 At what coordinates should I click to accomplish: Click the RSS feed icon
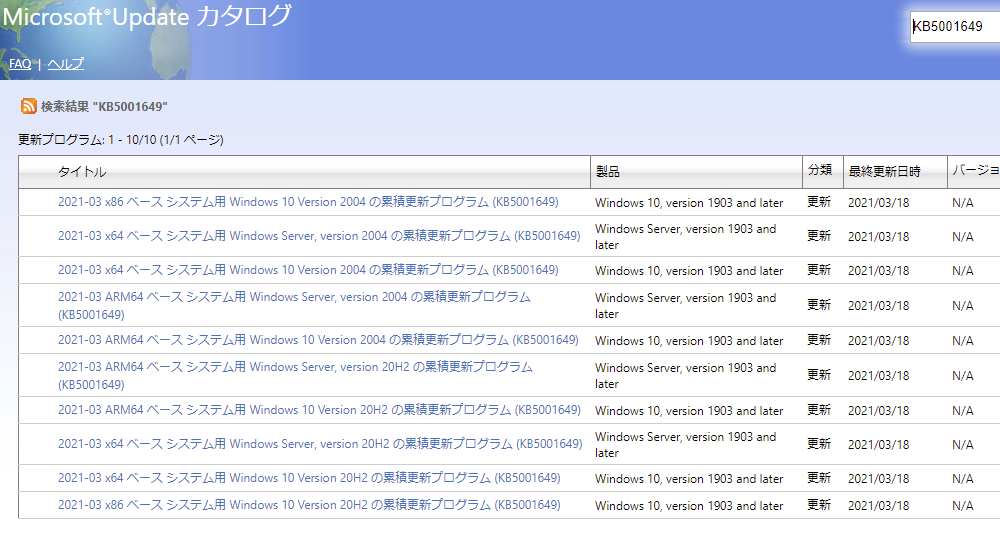click(28, 106)
